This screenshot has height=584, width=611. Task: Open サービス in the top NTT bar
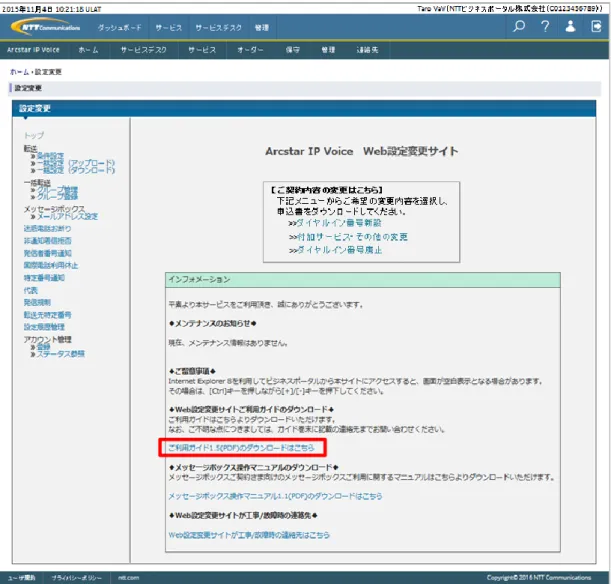[169, 28]
